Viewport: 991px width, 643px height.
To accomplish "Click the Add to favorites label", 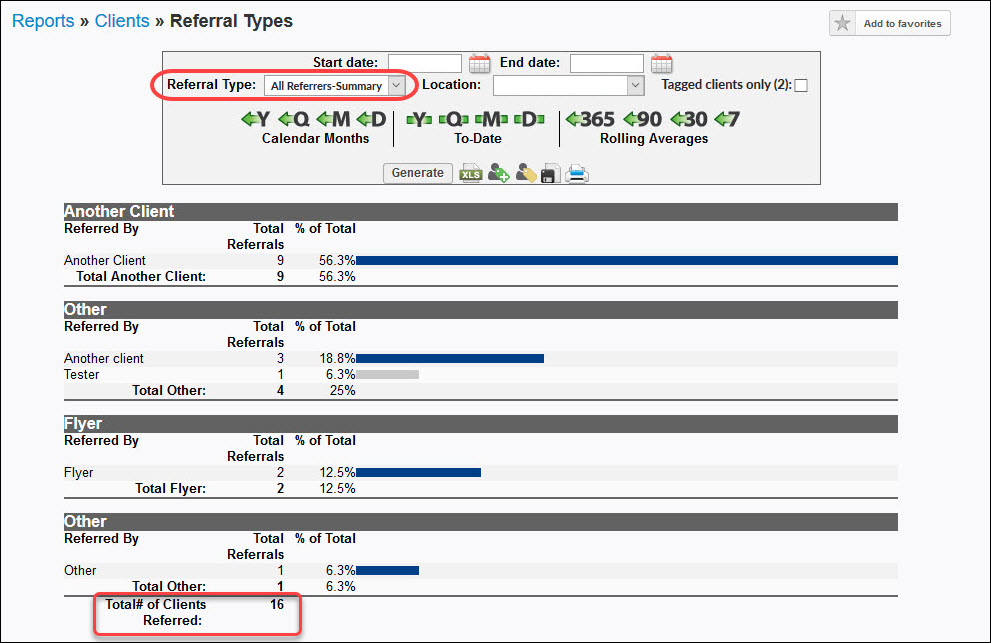I will click(903, 23).
